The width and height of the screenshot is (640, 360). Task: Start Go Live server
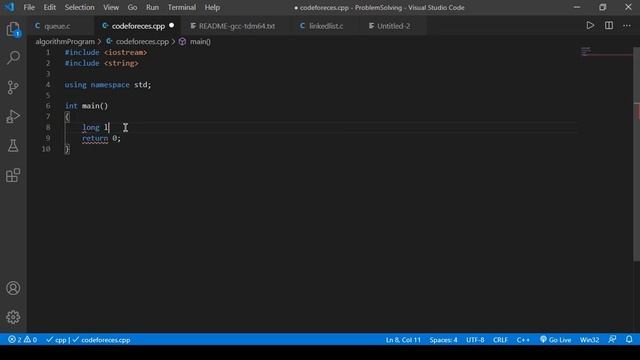556,340
